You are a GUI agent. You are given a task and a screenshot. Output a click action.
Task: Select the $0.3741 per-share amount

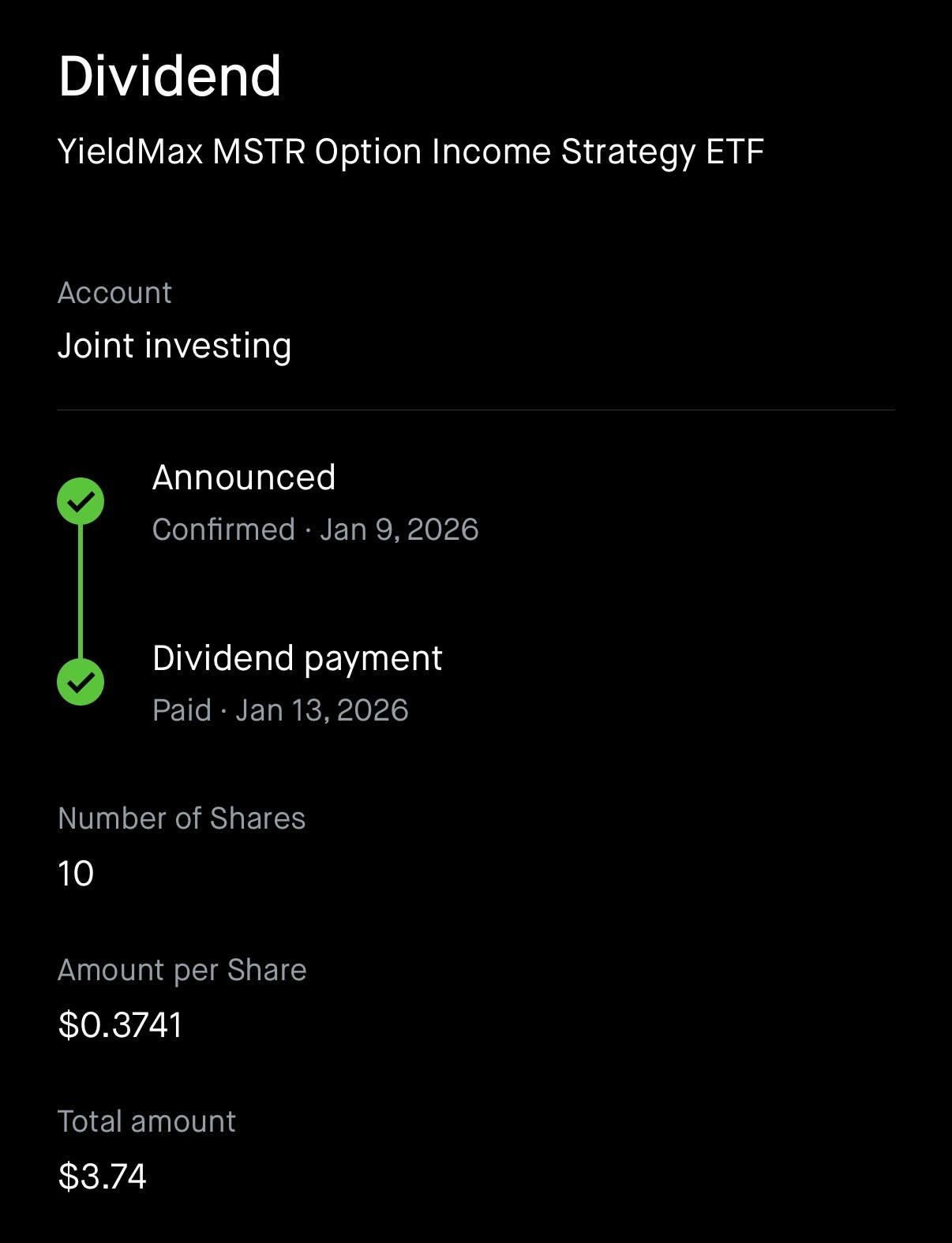[120, 1025]
